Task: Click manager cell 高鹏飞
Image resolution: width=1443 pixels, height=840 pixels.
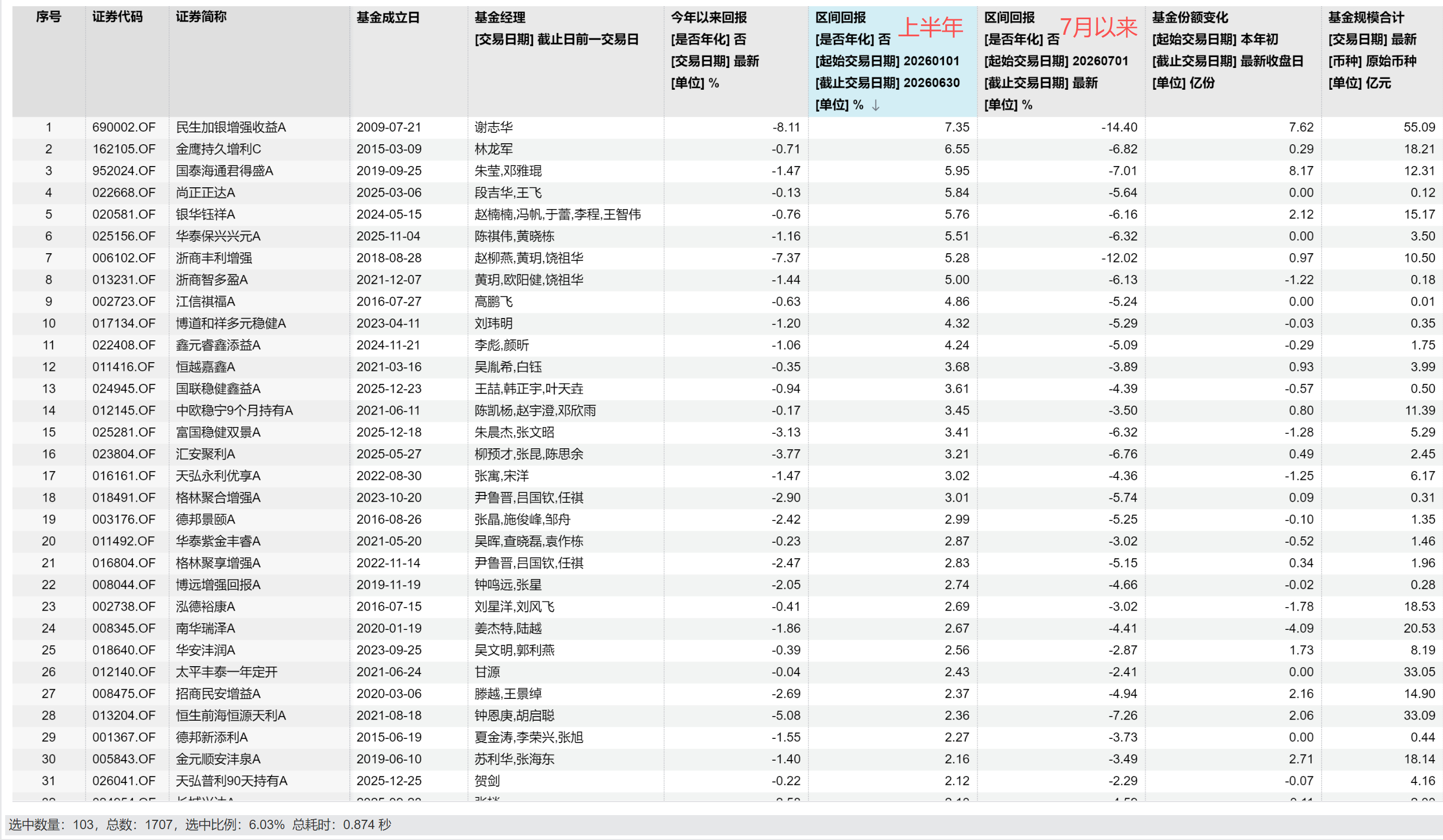Action: [x=493, y=301]
